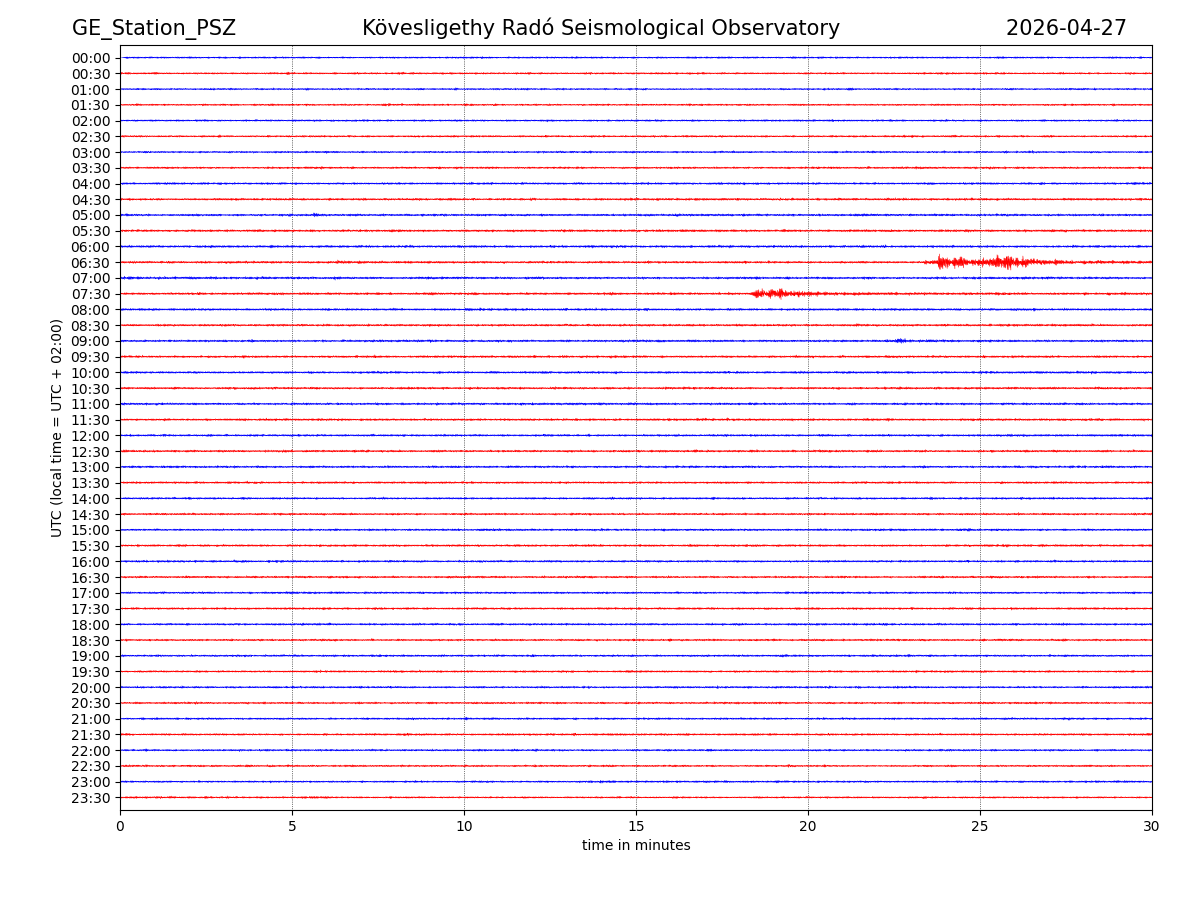Click the 0 tick on the minutes axis
This screenshot has width=1200, height=900.
120,827
